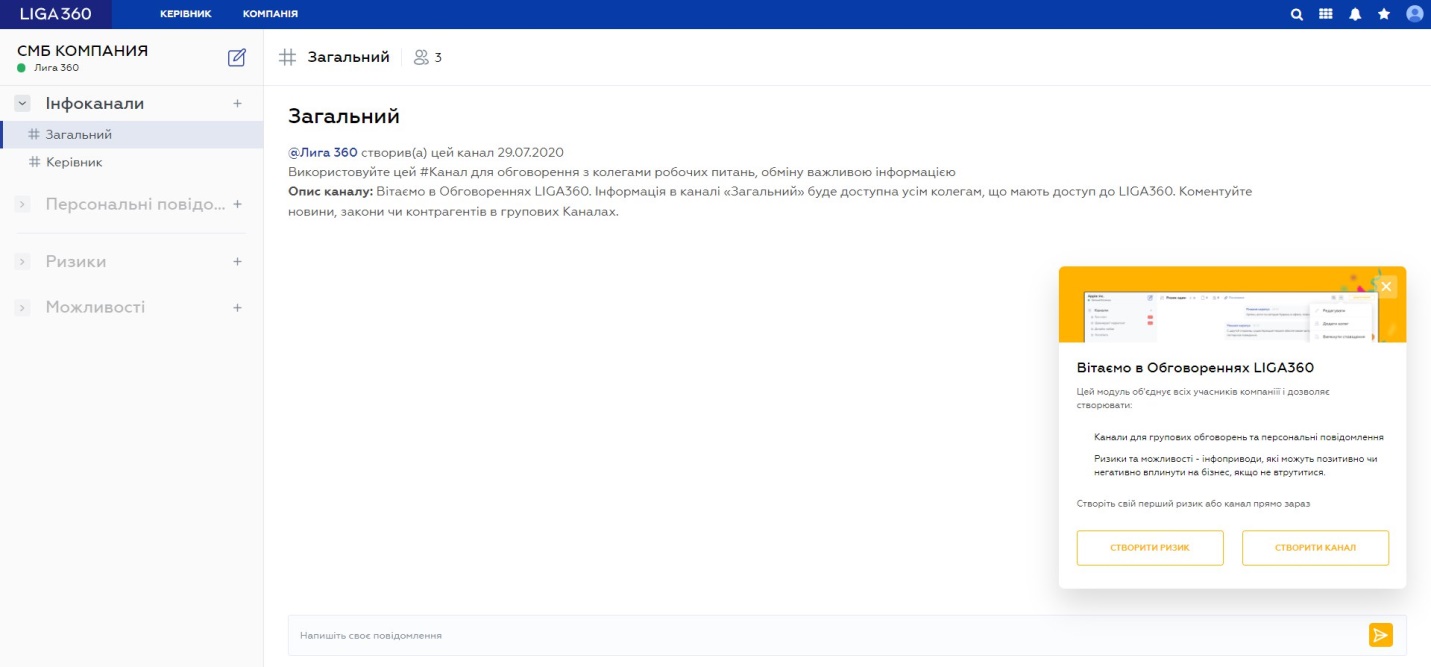1431x667 pixels.
Task: Click the compose new message icon
Action: pos(237,58)
